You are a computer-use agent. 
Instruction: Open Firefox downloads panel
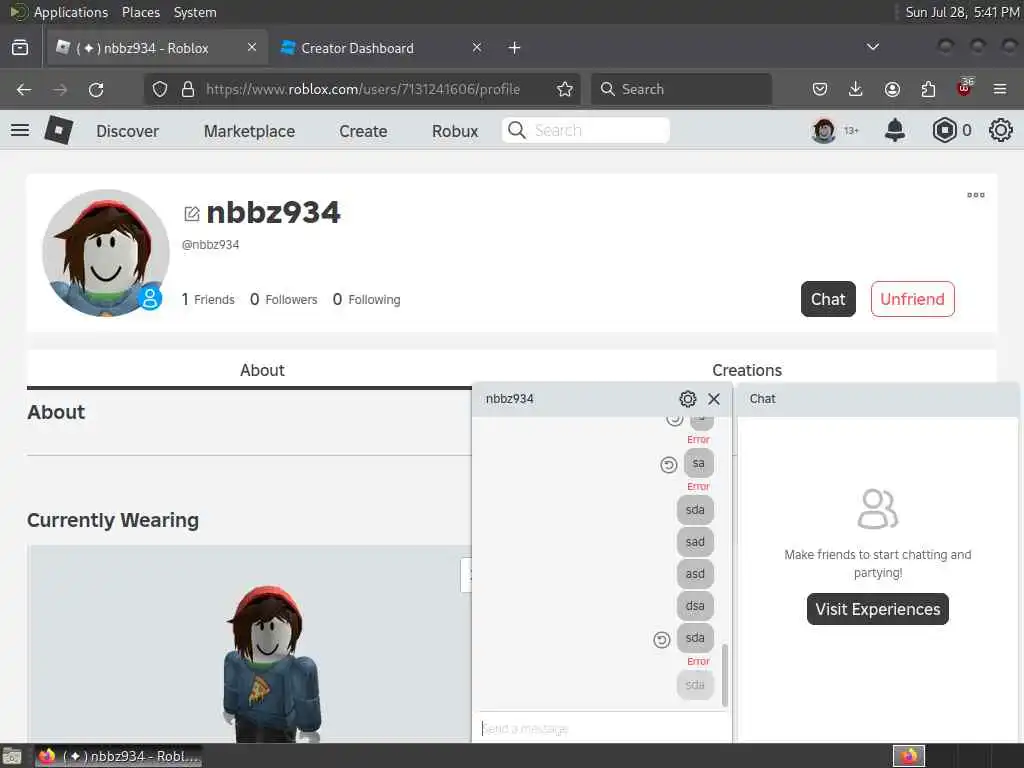pyautogui.click(x=856, y=89)
